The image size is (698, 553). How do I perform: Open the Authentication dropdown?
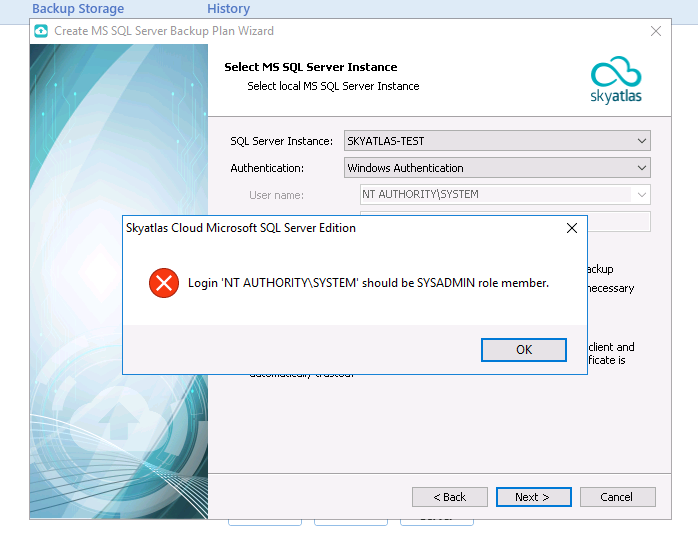point(497,168)
